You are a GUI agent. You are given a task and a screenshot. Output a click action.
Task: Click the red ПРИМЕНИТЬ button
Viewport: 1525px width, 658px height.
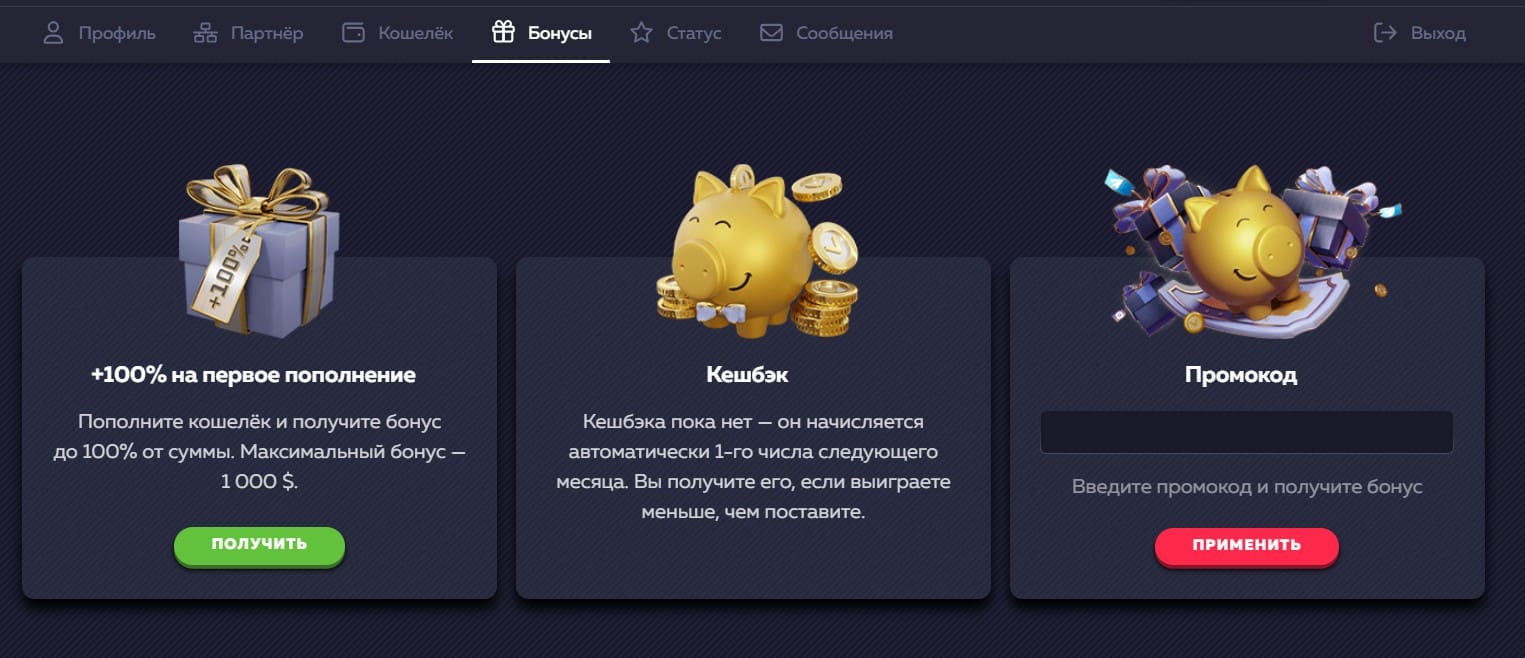[1246, 546]
